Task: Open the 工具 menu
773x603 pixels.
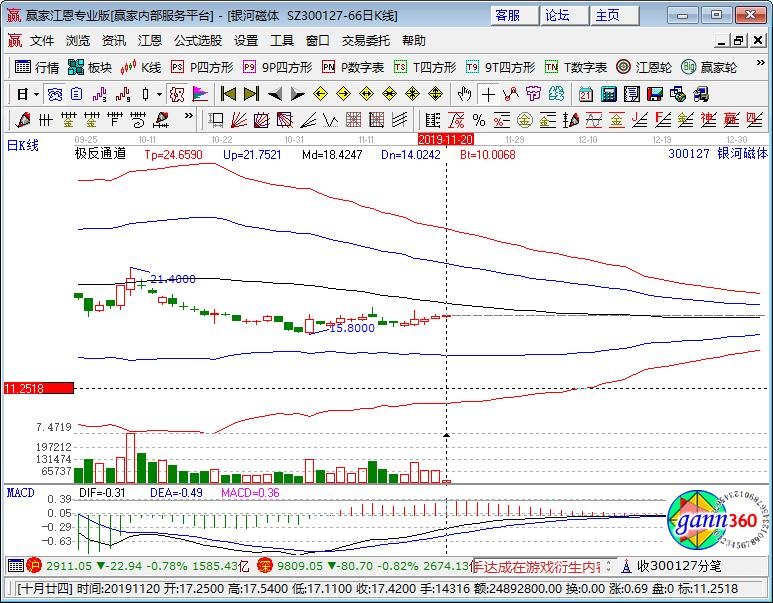Action: [281, 40]
